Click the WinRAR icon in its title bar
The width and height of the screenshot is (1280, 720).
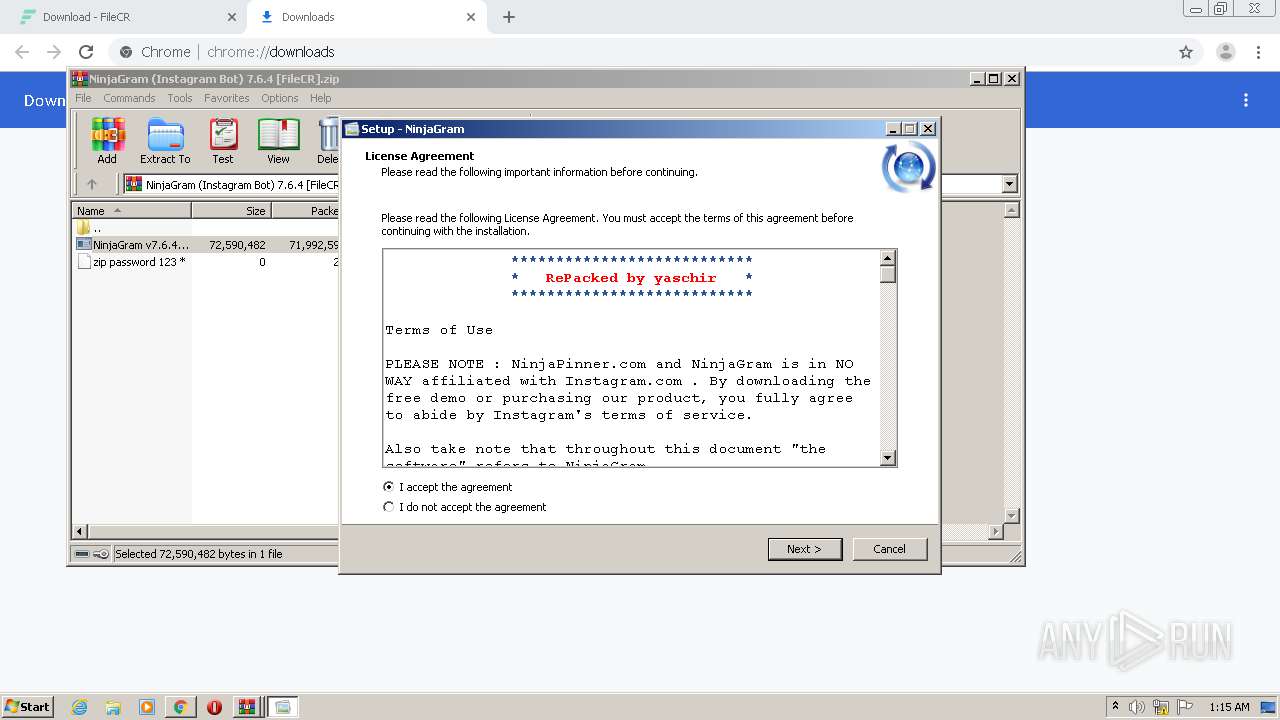coord(80,79)
